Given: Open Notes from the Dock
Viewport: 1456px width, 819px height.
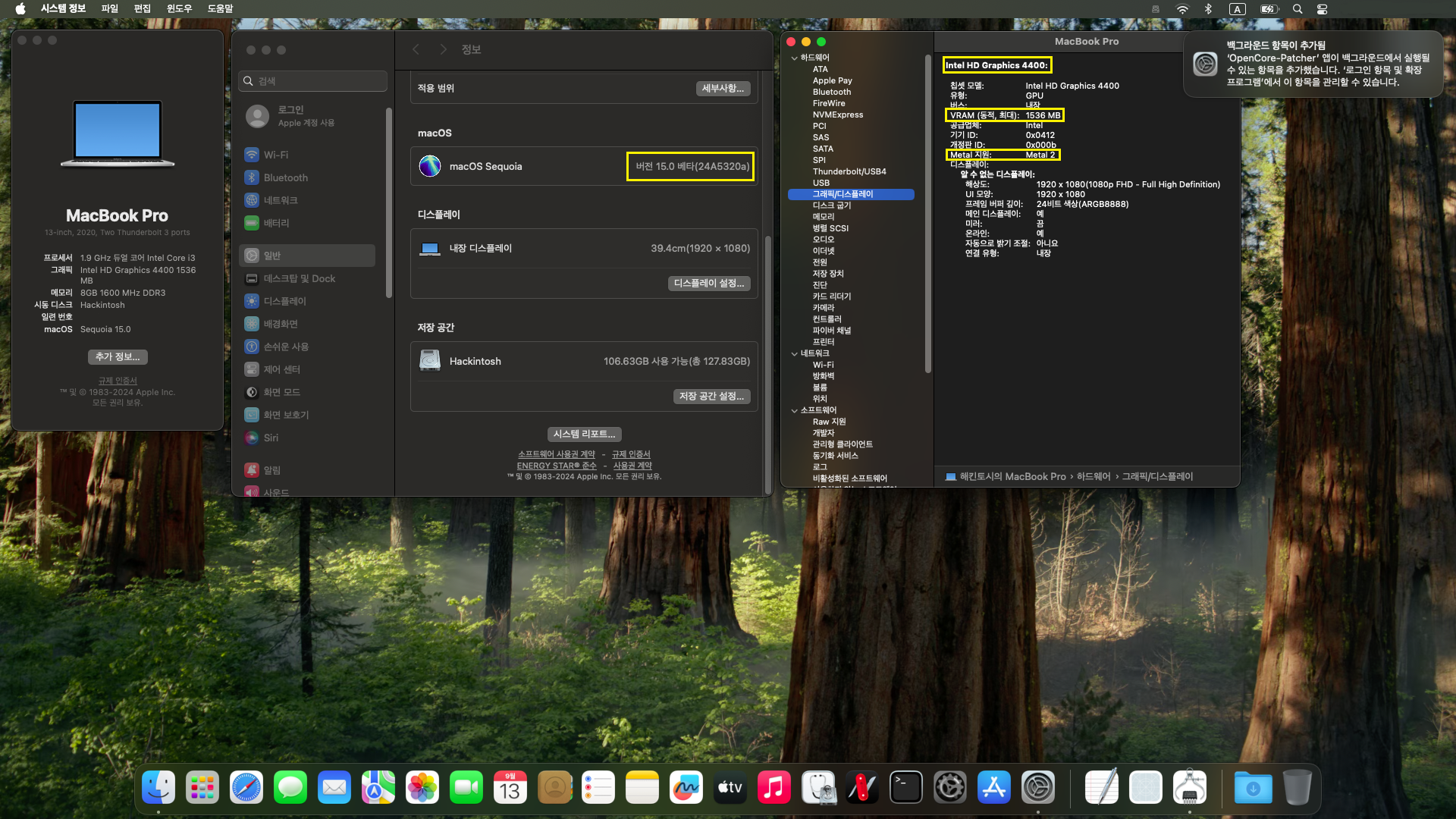Looking at the screenshot, I should (x=642, y=788).
